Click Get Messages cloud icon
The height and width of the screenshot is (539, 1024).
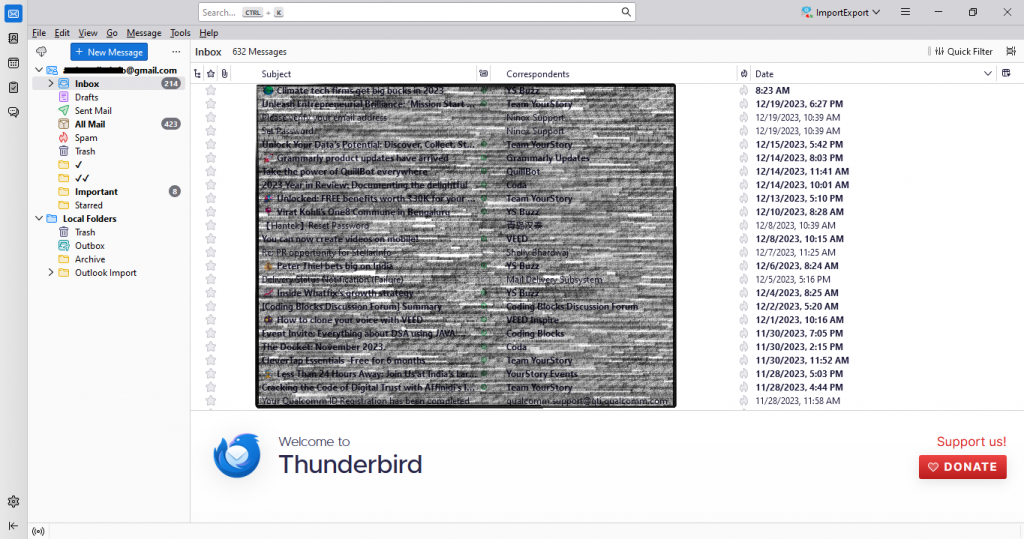tap(42, 52)
